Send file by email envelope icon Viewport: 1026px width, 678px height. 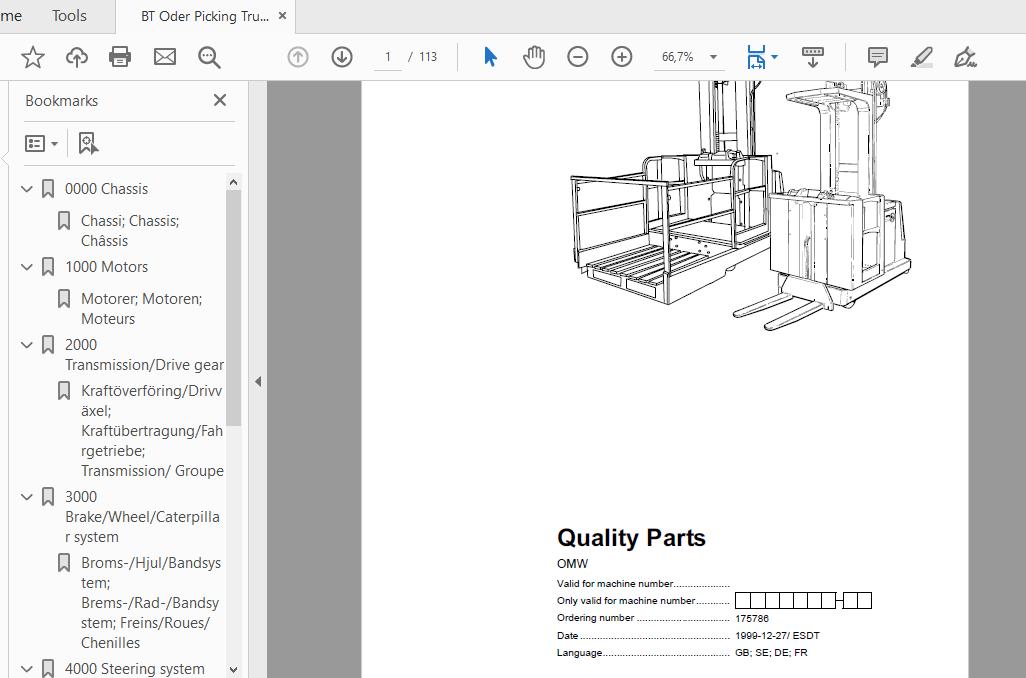(x=165, y=57)
